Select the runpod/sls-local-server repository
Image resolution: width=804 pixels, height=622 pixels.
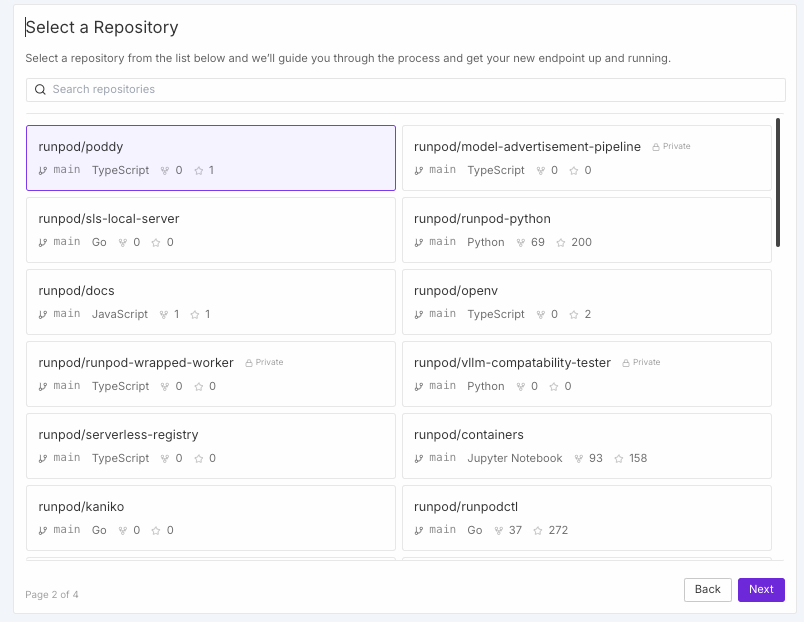click(x=210, y=229)
